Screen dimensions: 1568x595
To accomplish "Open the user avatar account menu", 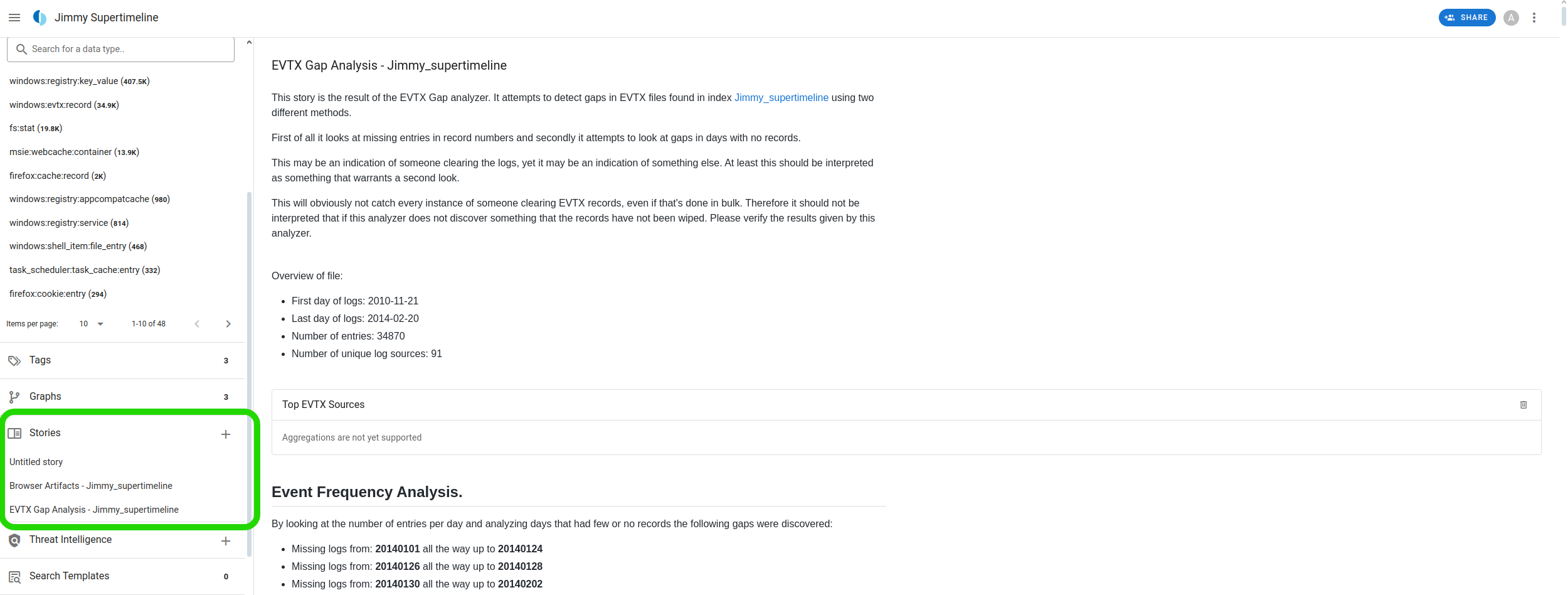I will (x=1511, y=18).
